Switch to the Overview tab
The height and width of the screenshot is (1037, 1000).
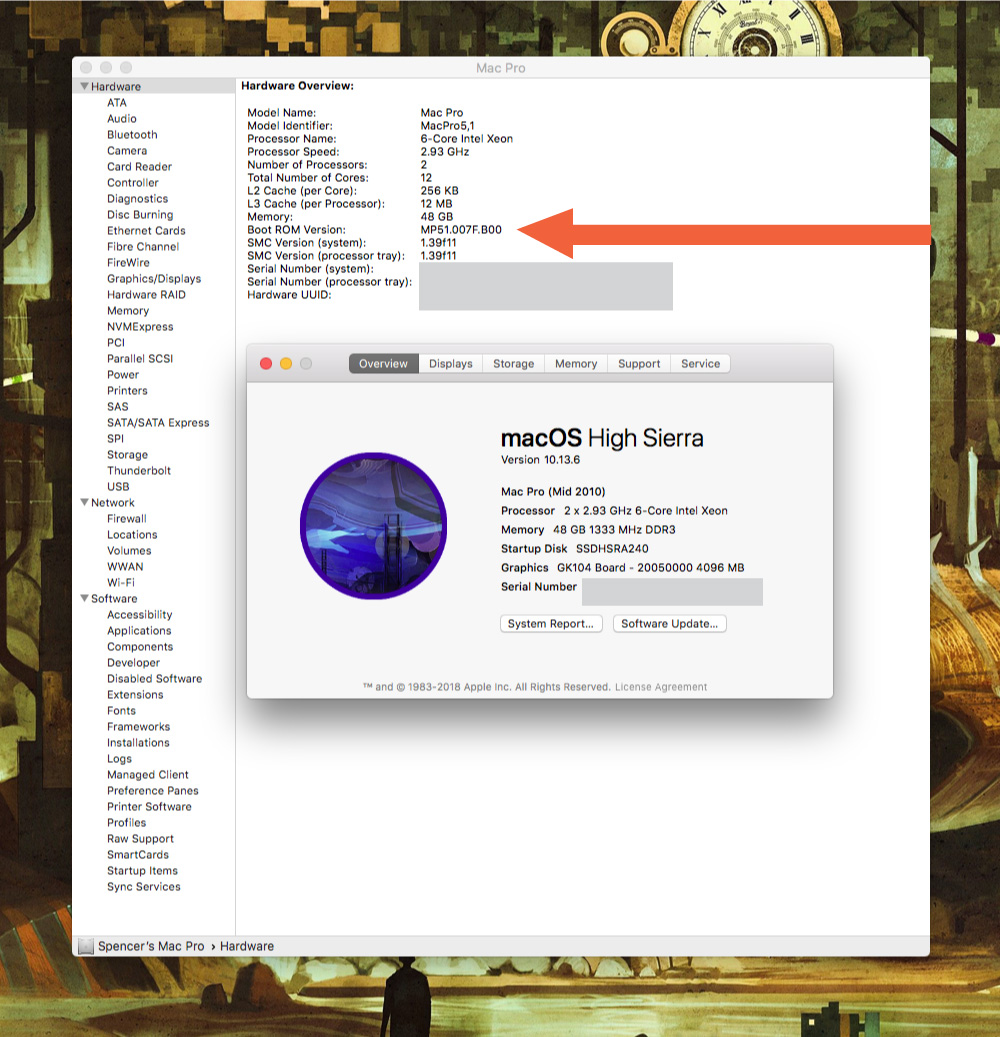coord(384,364)
